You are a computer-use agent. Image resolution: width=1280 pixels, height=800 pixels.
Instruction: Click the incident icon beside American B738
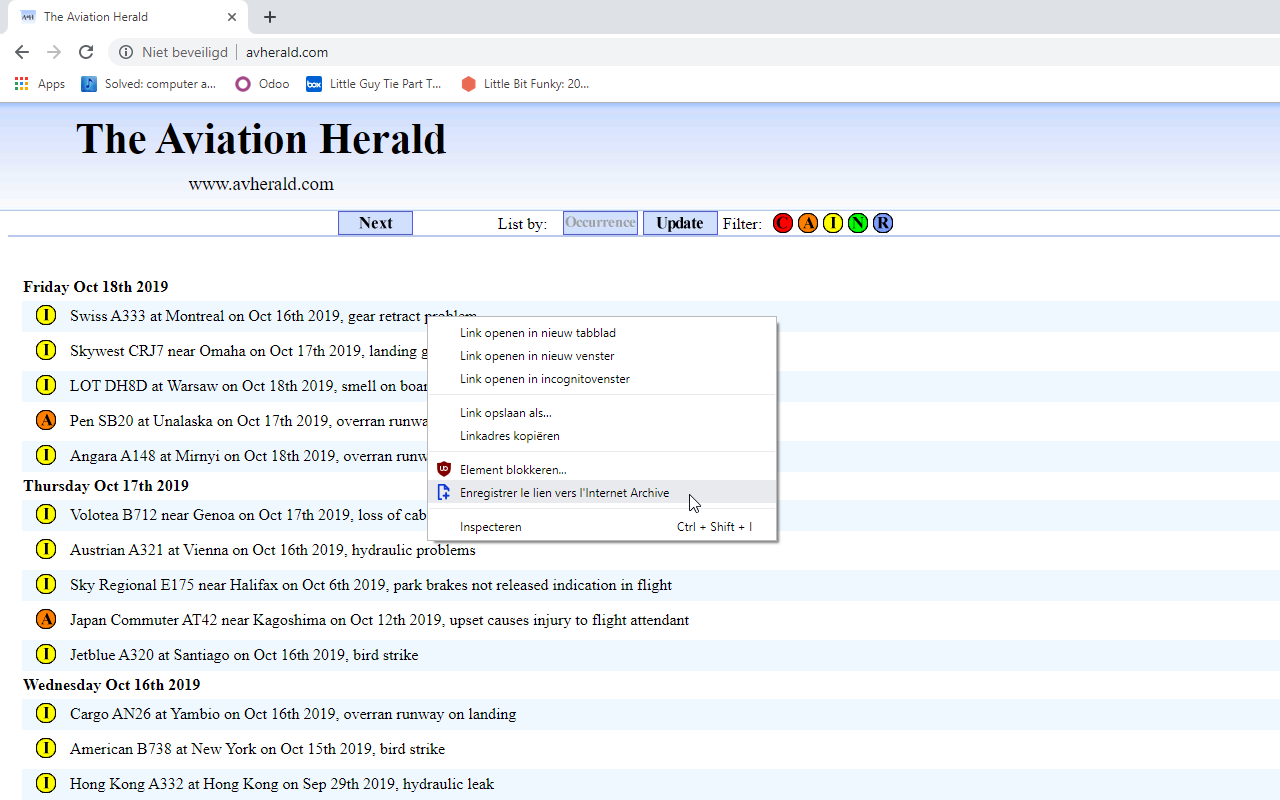[45, 749]
